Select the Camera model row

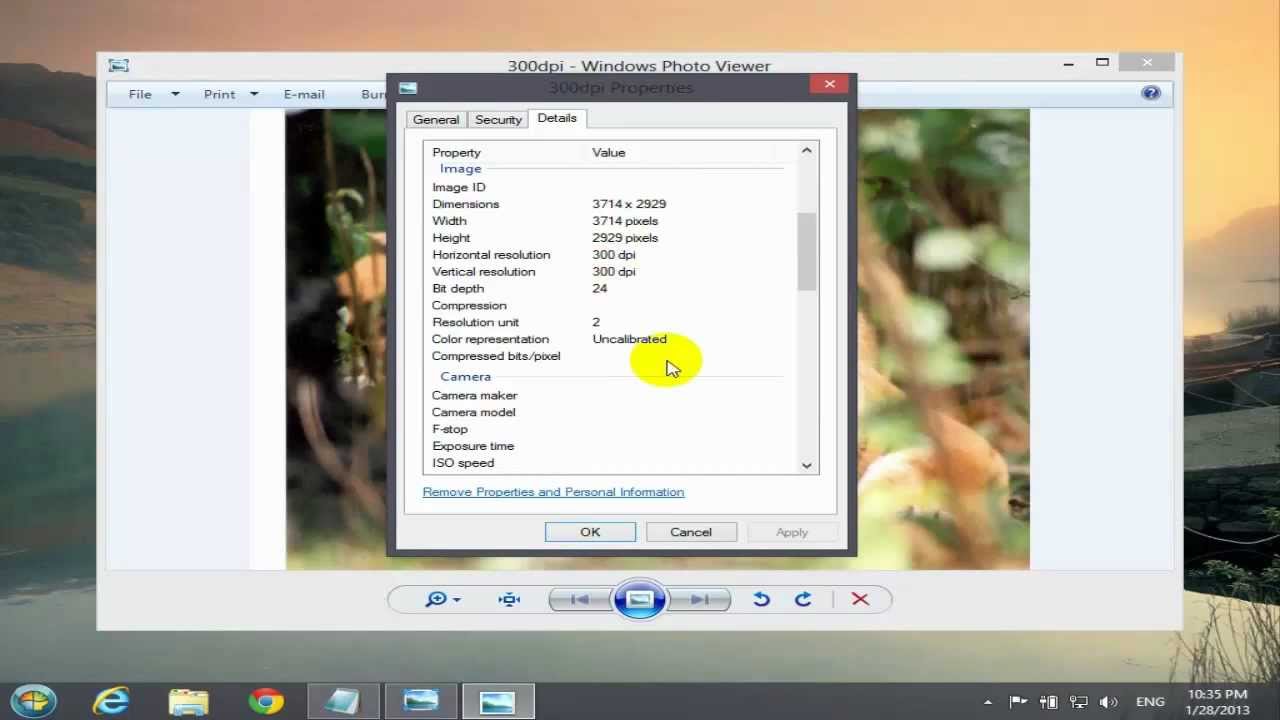(x=609, y=412)
